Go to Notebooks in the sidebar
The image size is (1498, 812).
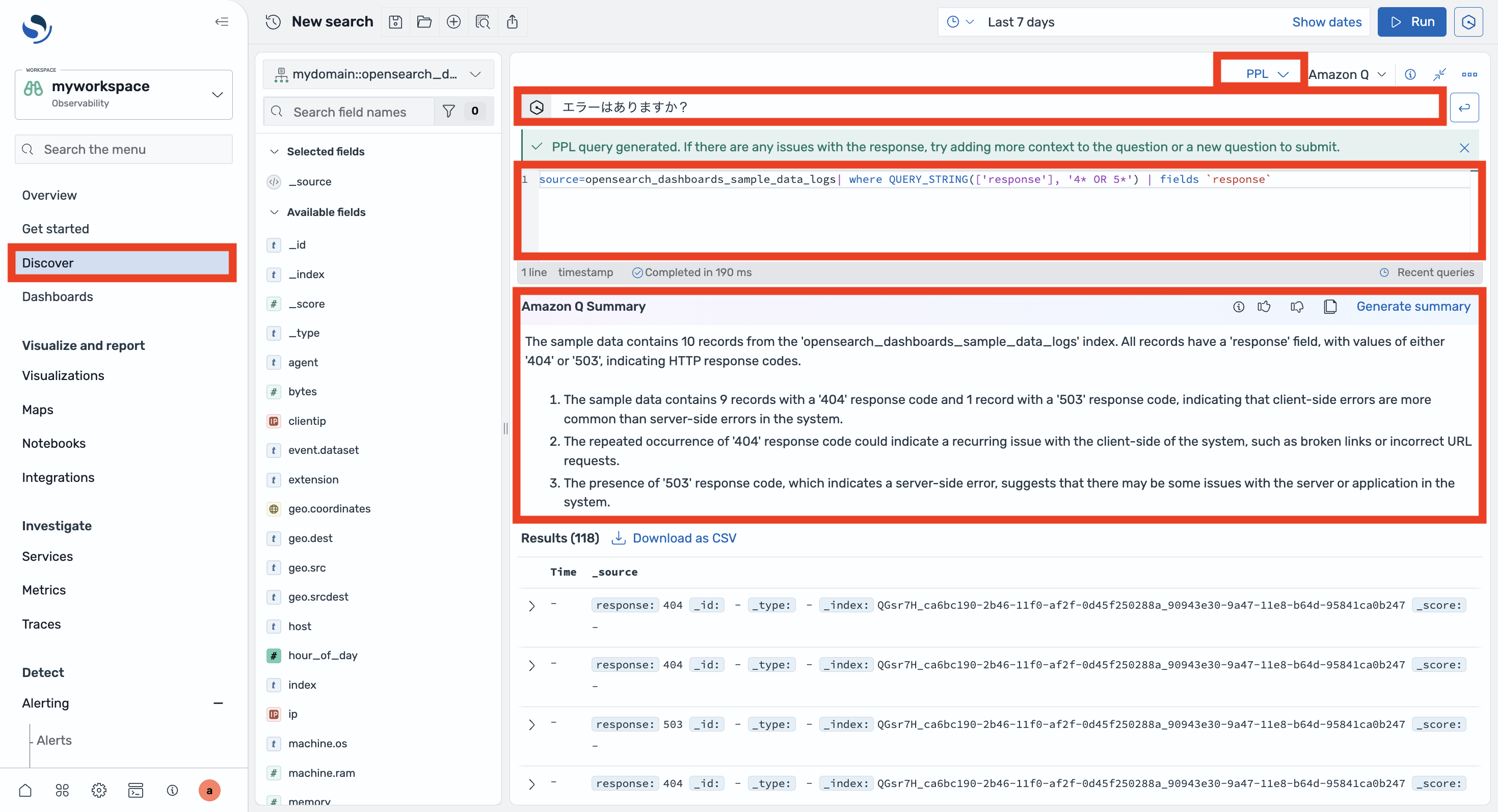[x=53, y=443]
